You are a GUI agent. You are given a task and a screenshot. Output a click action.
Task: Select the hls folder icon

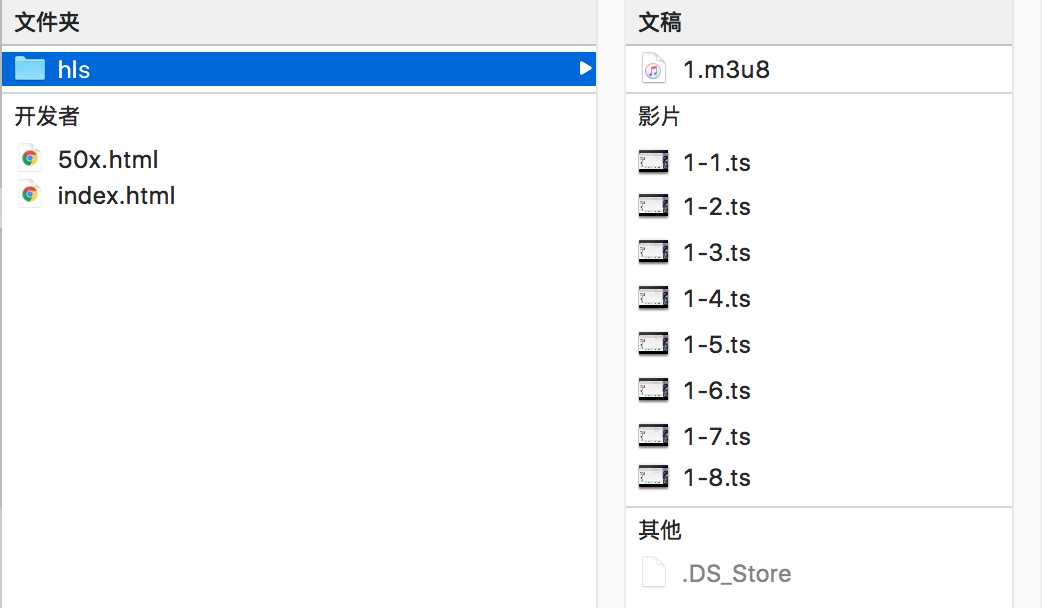(x=30, y=68)
